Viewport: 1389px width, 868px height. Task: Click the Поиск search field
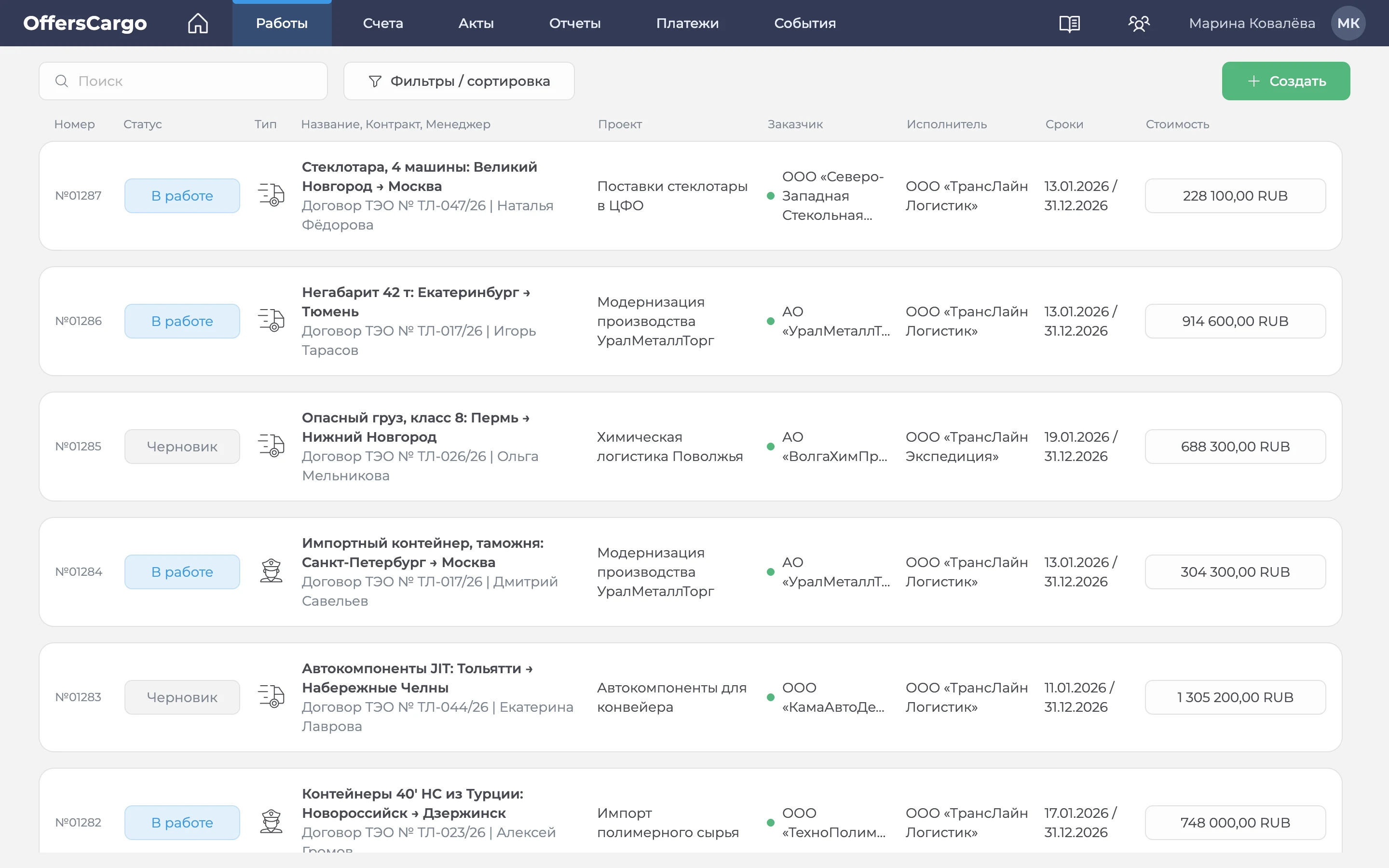[x=183, y=81]
